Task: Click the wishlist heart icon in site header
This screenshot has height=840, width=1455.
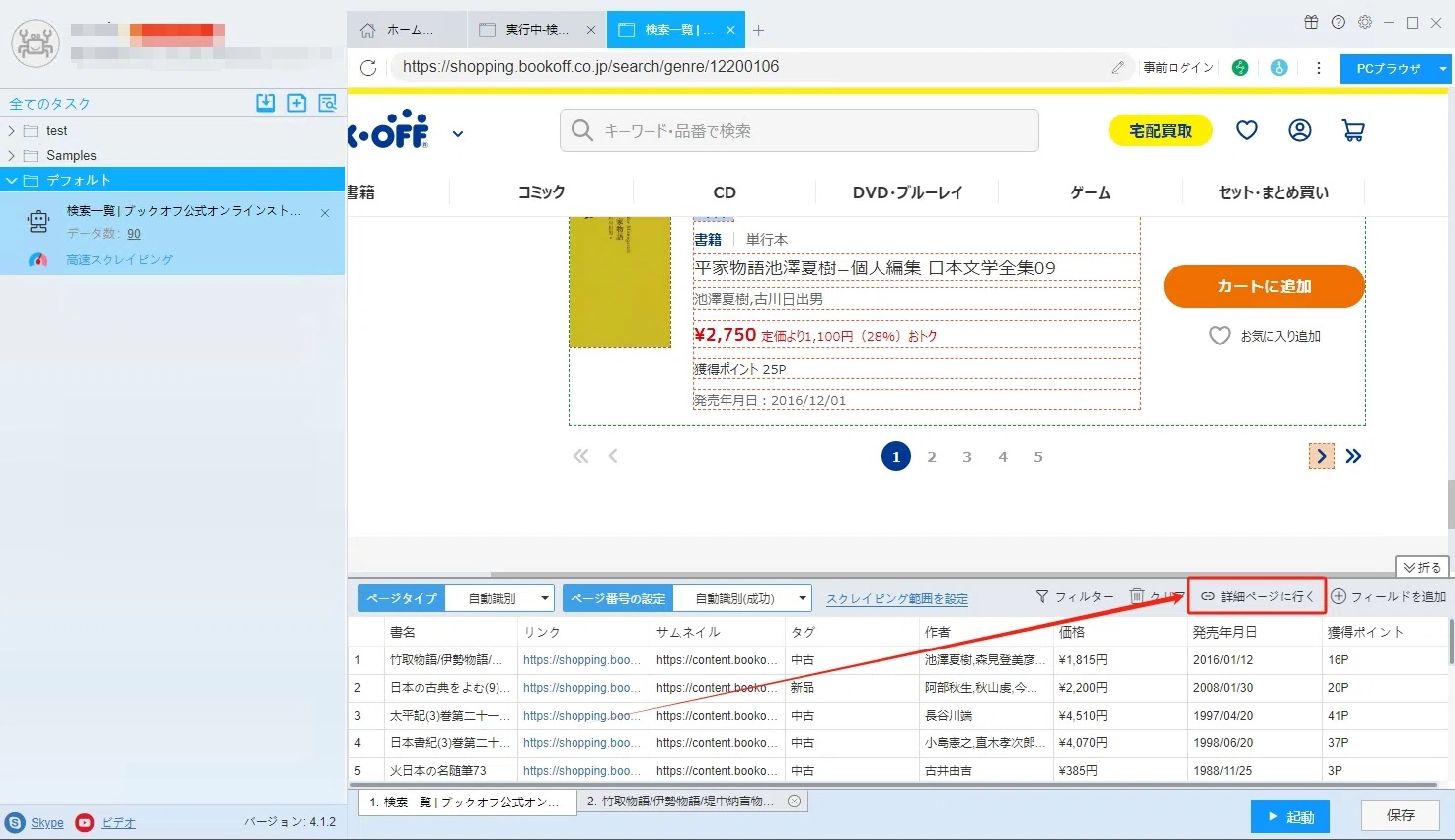Action: point(1247,130)
